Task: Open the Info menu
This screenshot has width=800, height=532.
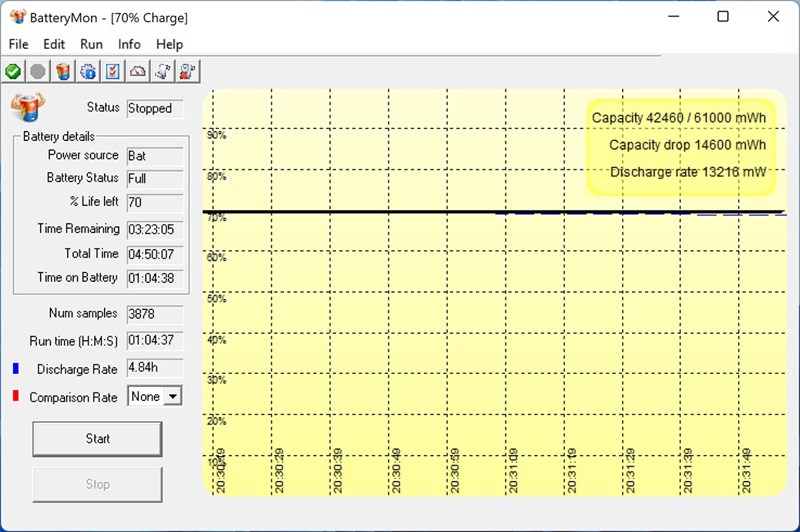Action: pyautogui.click(x=129, y=44)
